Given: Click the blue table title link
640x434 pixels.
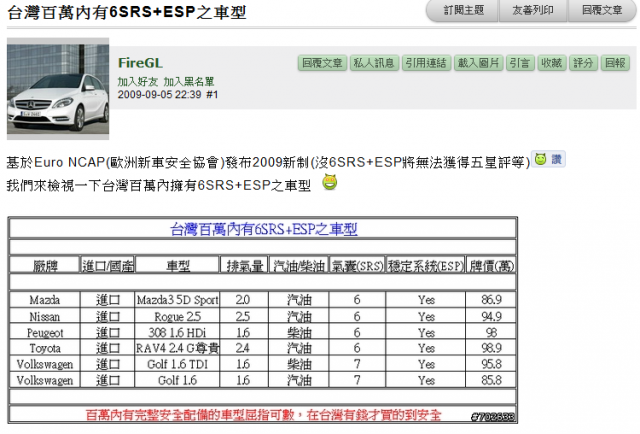Looking at the screenshot, I should point(264,229).
